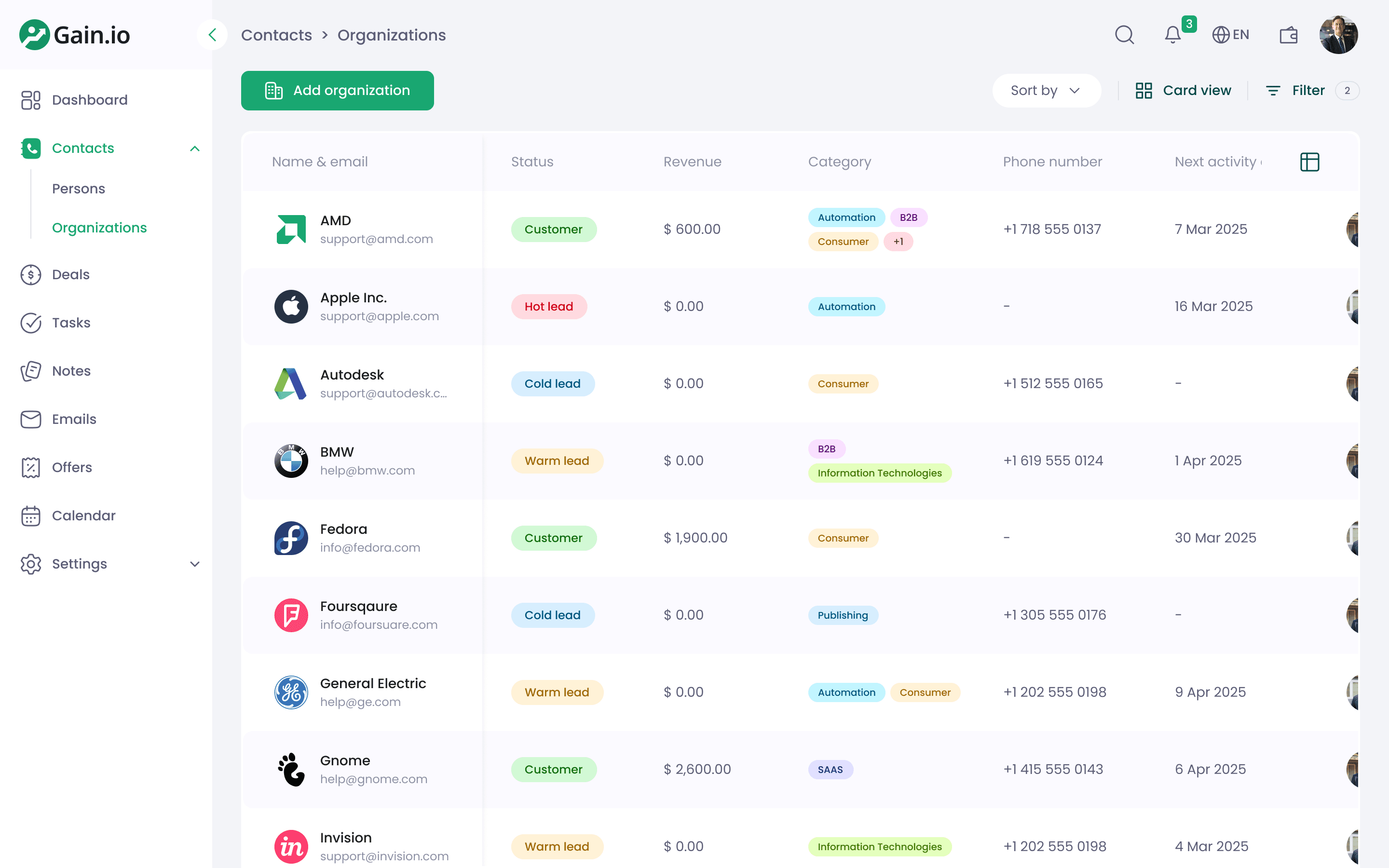Select Persons submenu item
Viewport: 1389px width, 868px height.
[x=79, y=189]
